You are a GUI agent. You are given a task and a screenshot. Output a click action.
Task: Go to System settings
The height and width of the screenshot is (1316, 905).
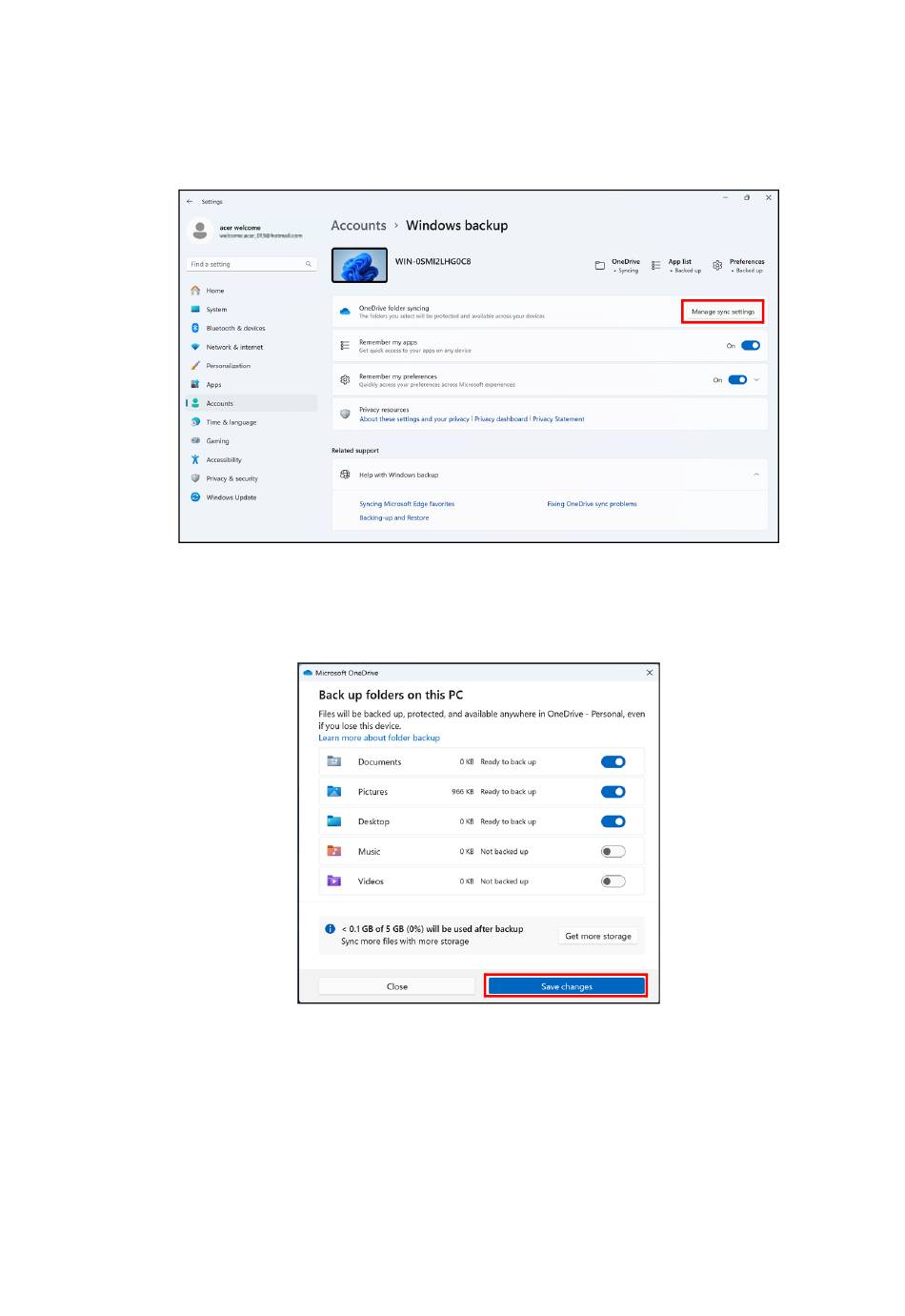pos(252,310)
